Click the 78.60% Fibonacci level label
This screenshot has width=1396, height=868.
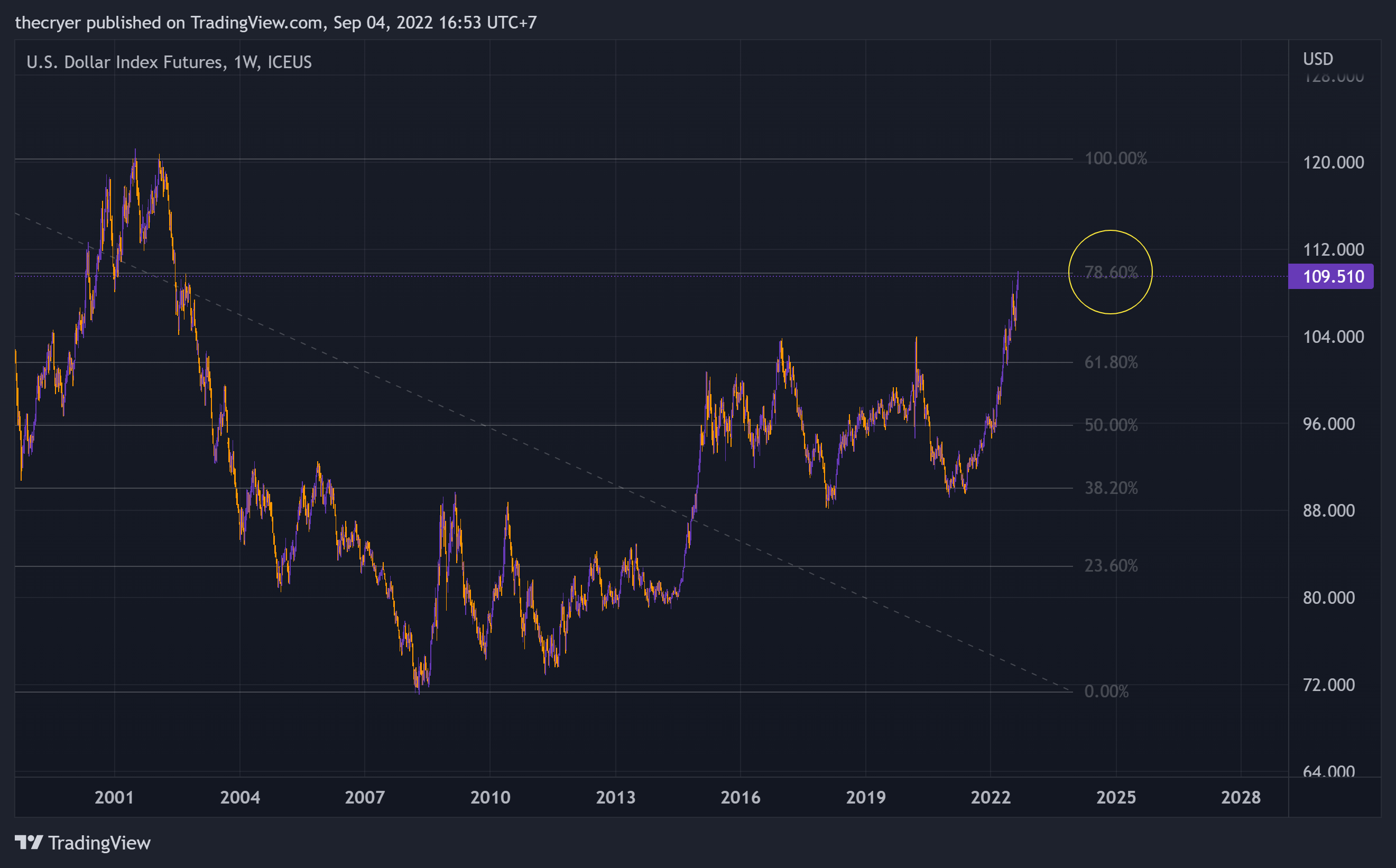tap(1111, 272)
